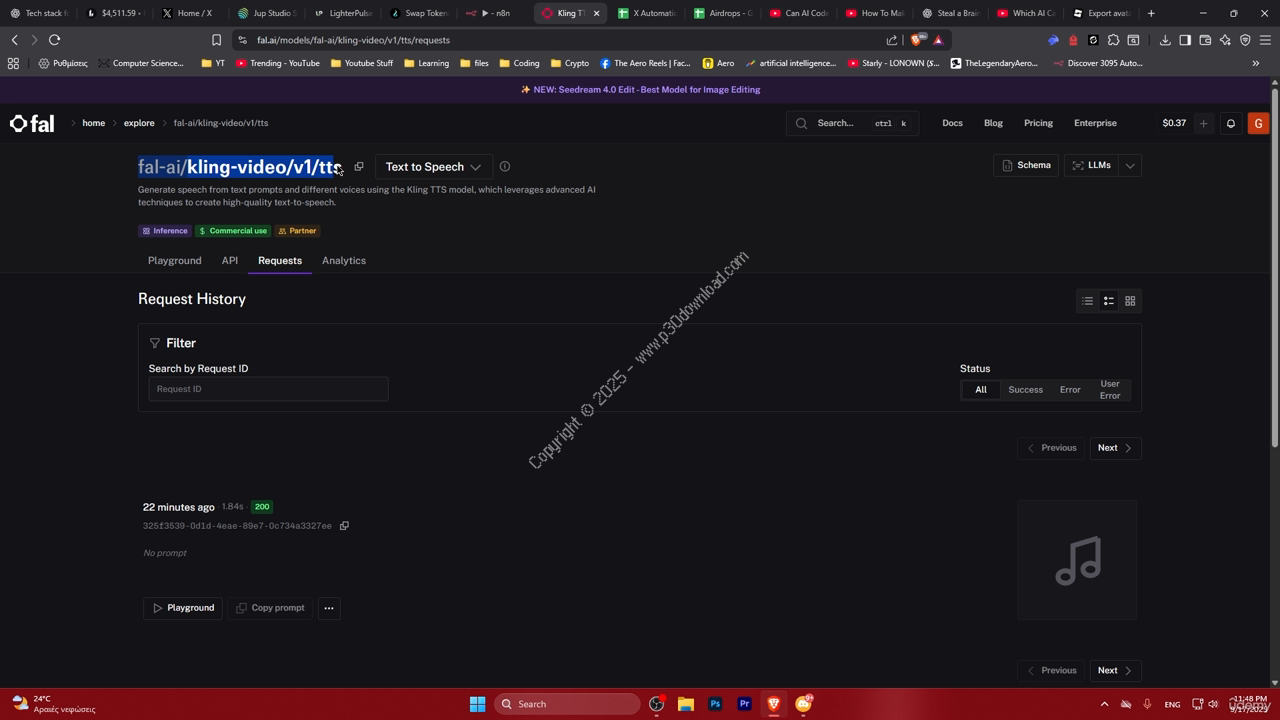Show hidden system tray icons
1280x720 pixels.
(x=1104, y=704)
